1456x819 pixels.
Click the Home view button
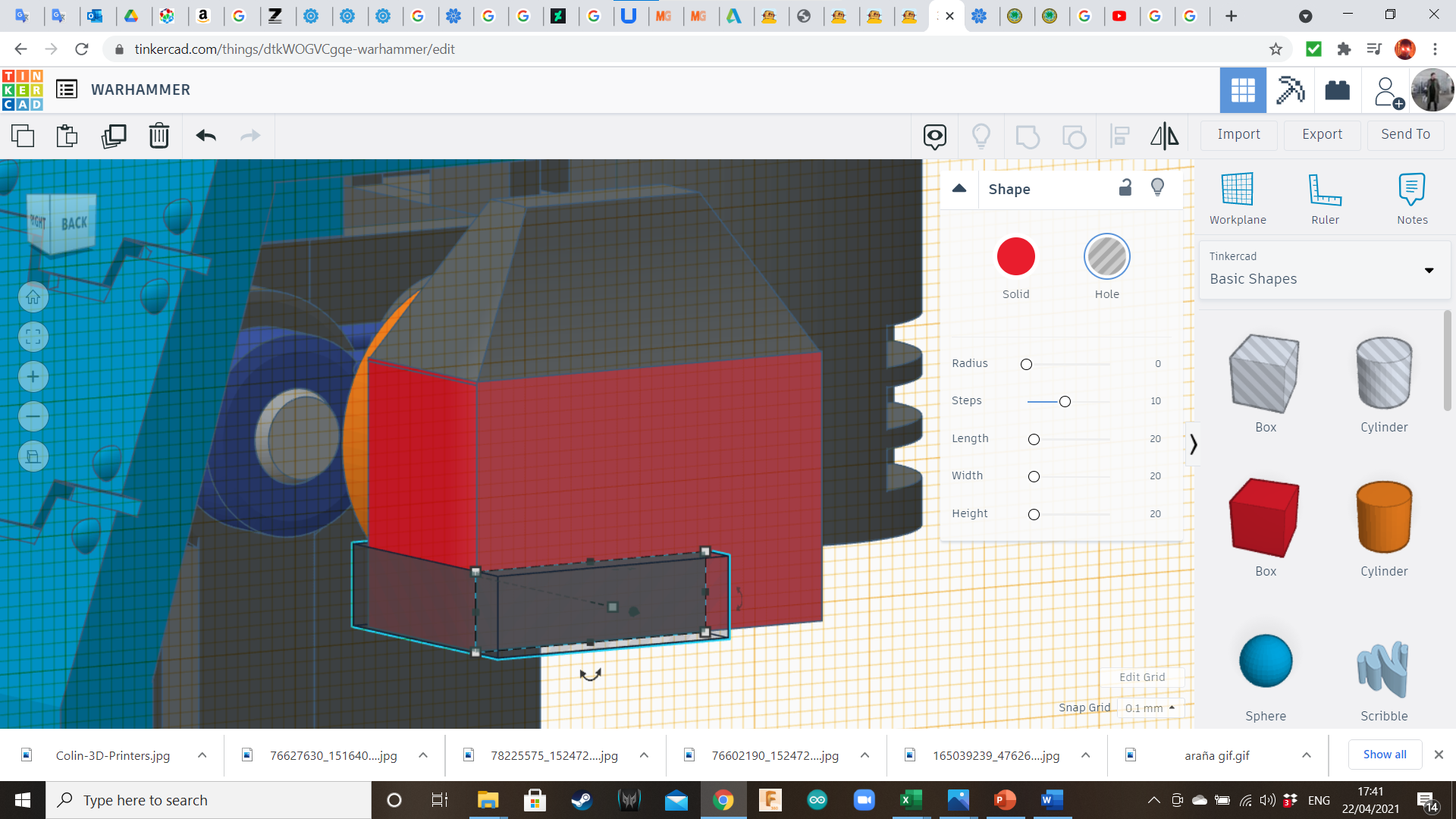pyautogui.click(x=33, y=297)
